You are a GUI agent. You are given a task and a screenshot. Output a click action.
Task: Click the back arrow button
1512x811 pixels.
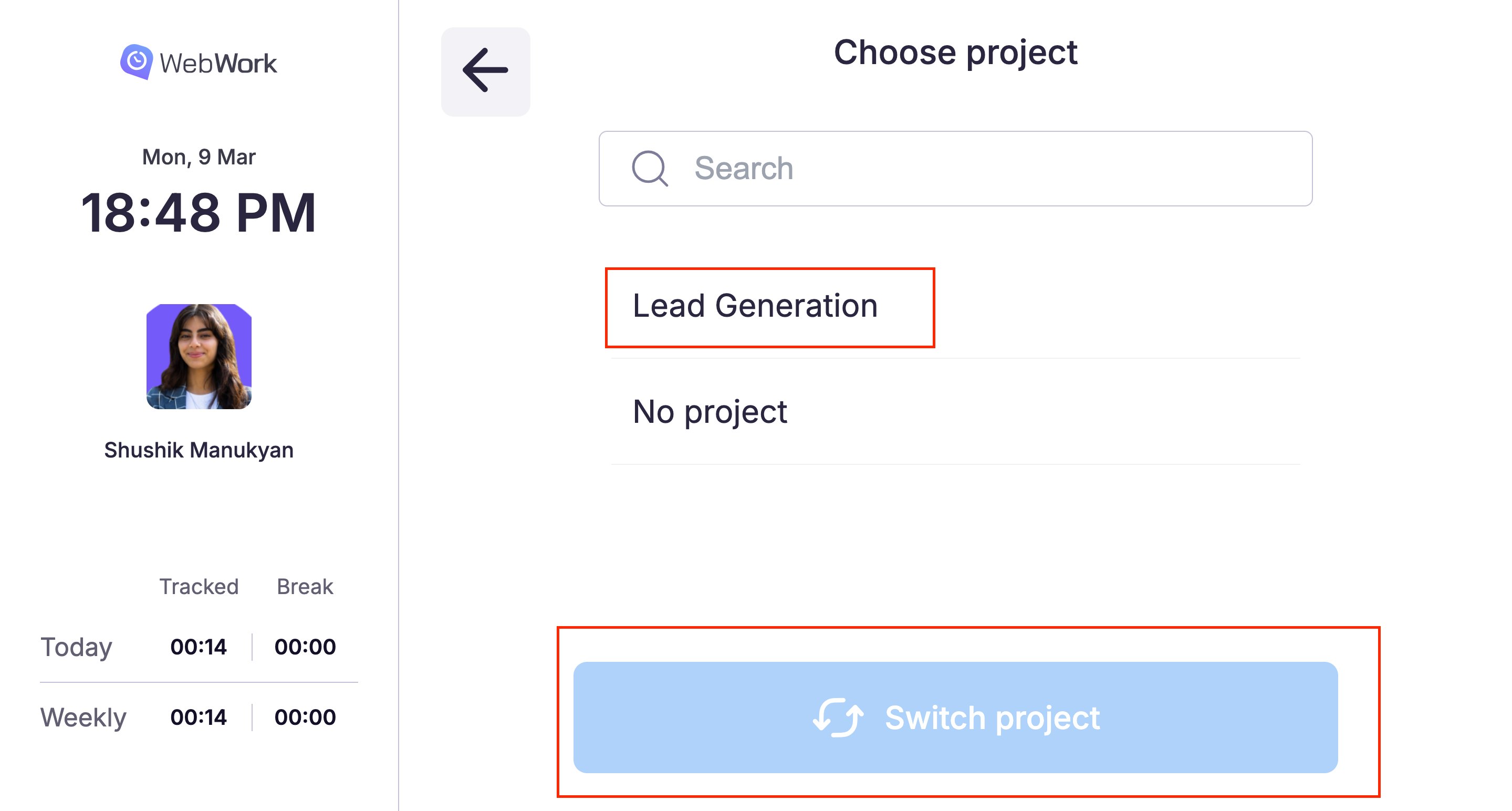(485, 71)
